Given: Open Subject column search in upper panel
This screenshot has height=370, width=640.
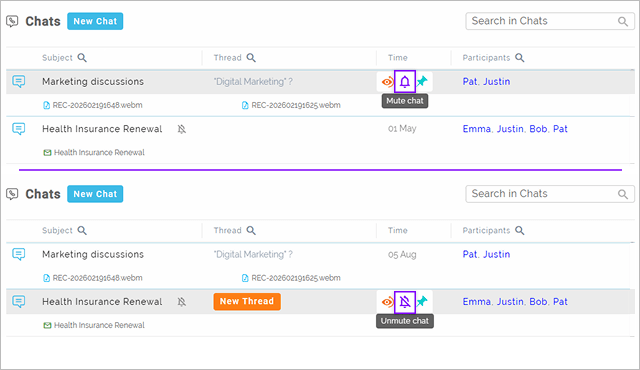Looking at the screenshot, I should coord(82,58).
